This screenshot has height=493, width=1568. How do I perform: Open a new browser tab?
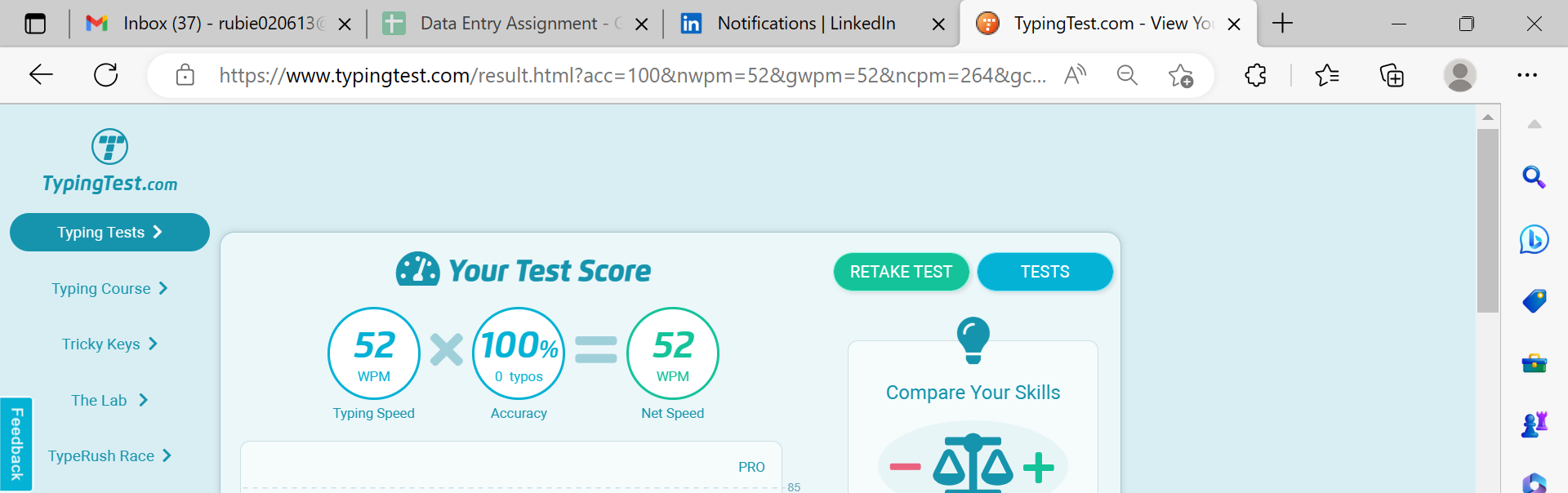click(x=1282, y=24)
